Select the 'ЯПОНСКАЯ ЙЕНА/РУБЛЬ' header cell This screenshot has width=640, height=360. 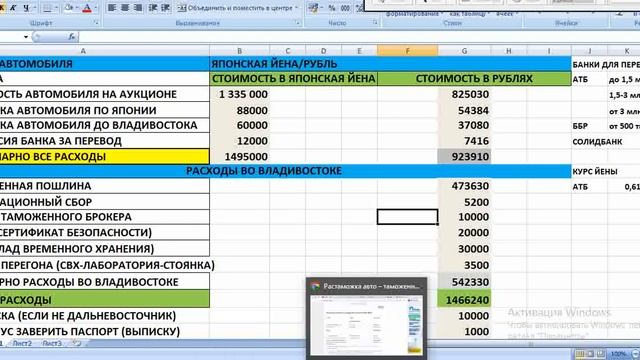(390, 64)
